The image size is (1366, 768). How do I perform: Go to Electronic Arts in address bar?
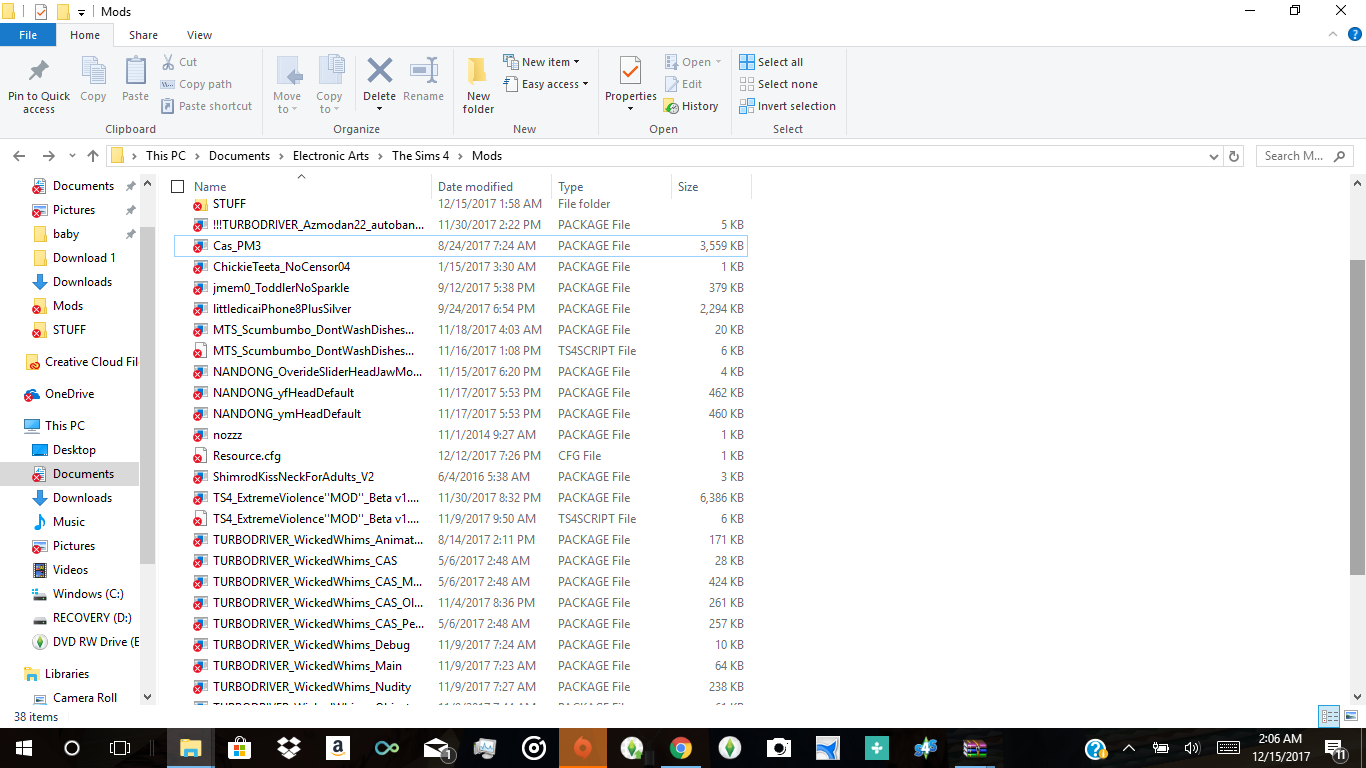[331, 156]
